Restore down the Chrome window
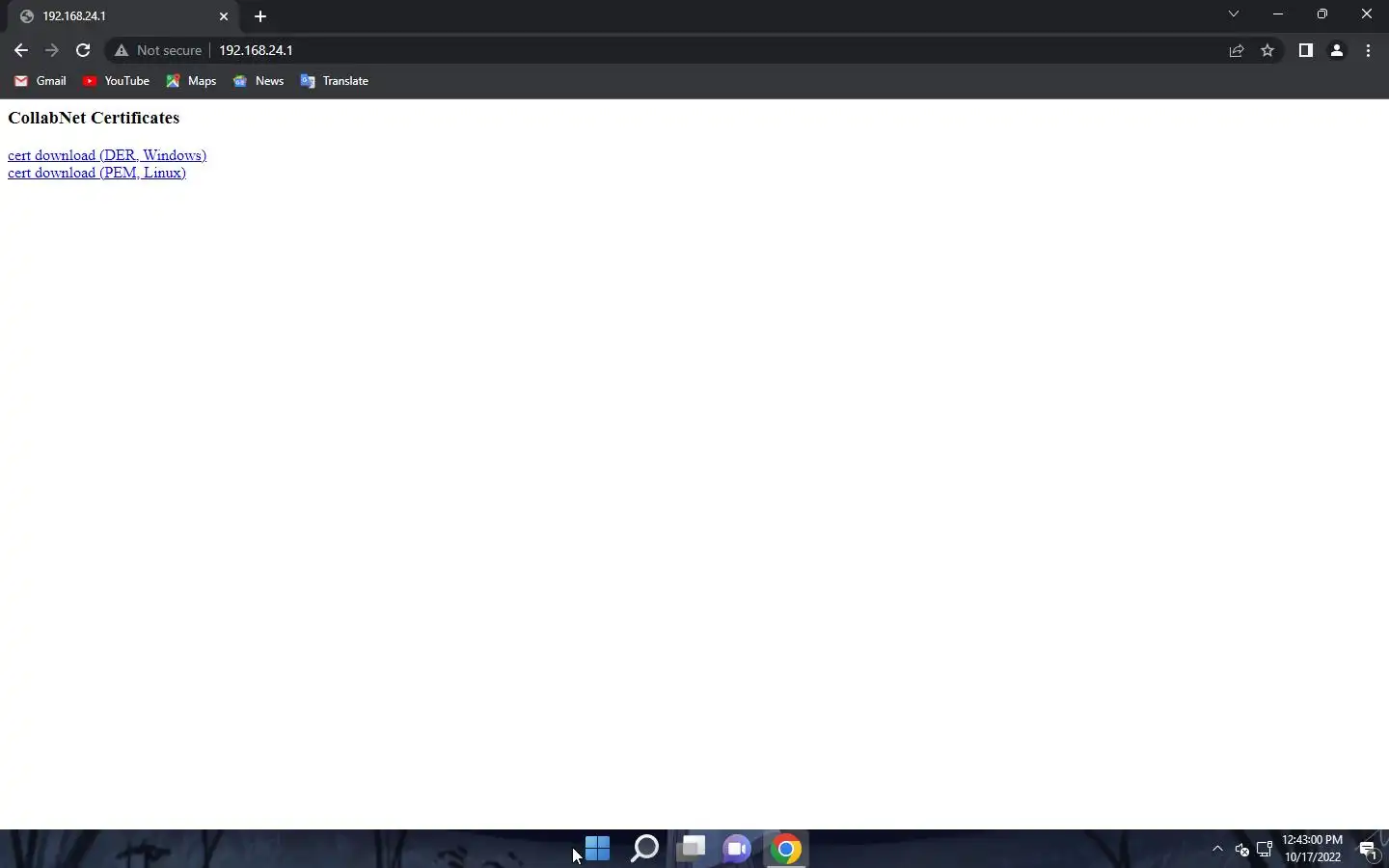This screenshot has width=1389, height=868. (x=1322, y=14)
